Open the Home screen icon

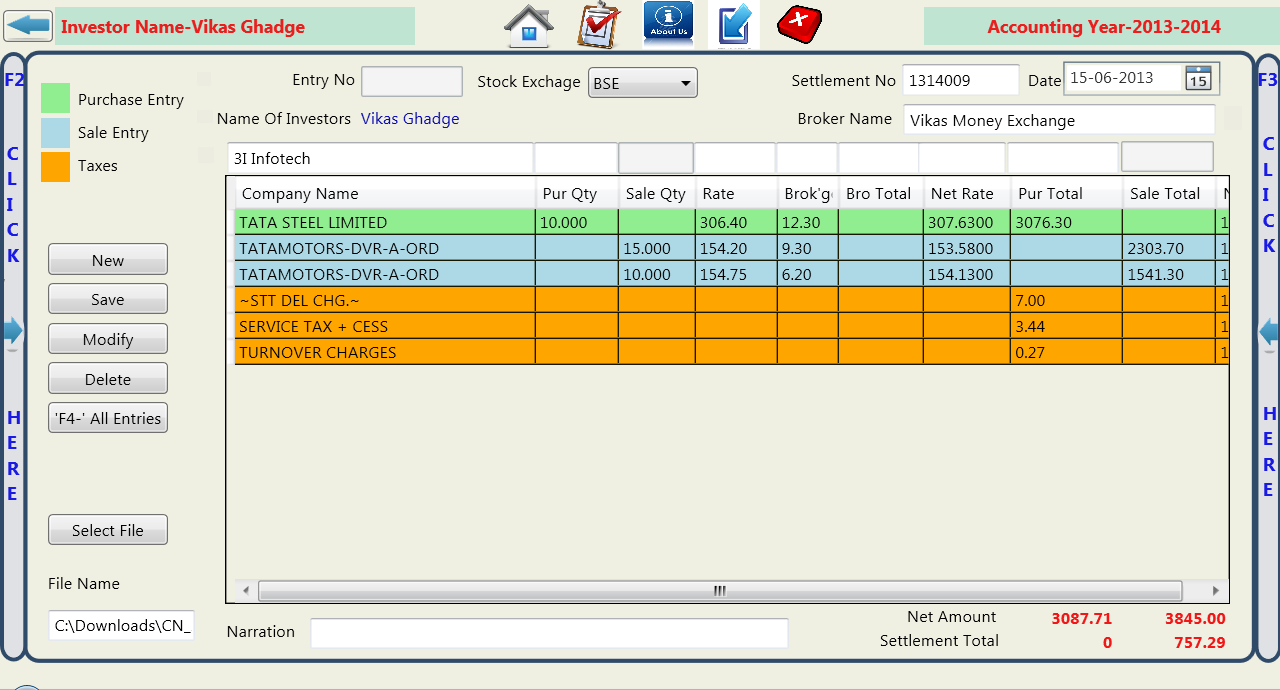(x=529, y=26)
